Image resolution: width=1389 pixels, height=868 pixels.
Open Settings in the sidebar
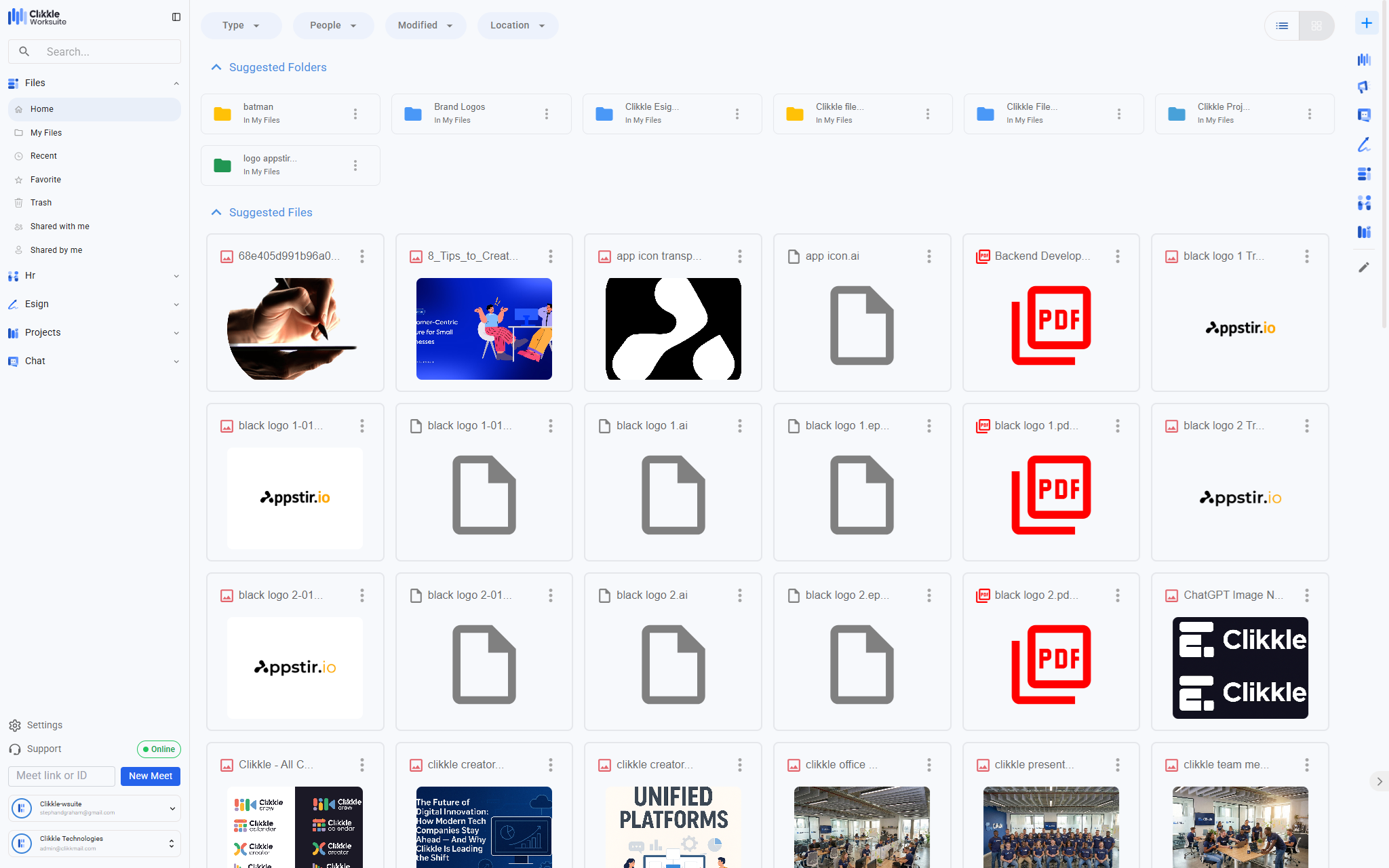(44, 725)
